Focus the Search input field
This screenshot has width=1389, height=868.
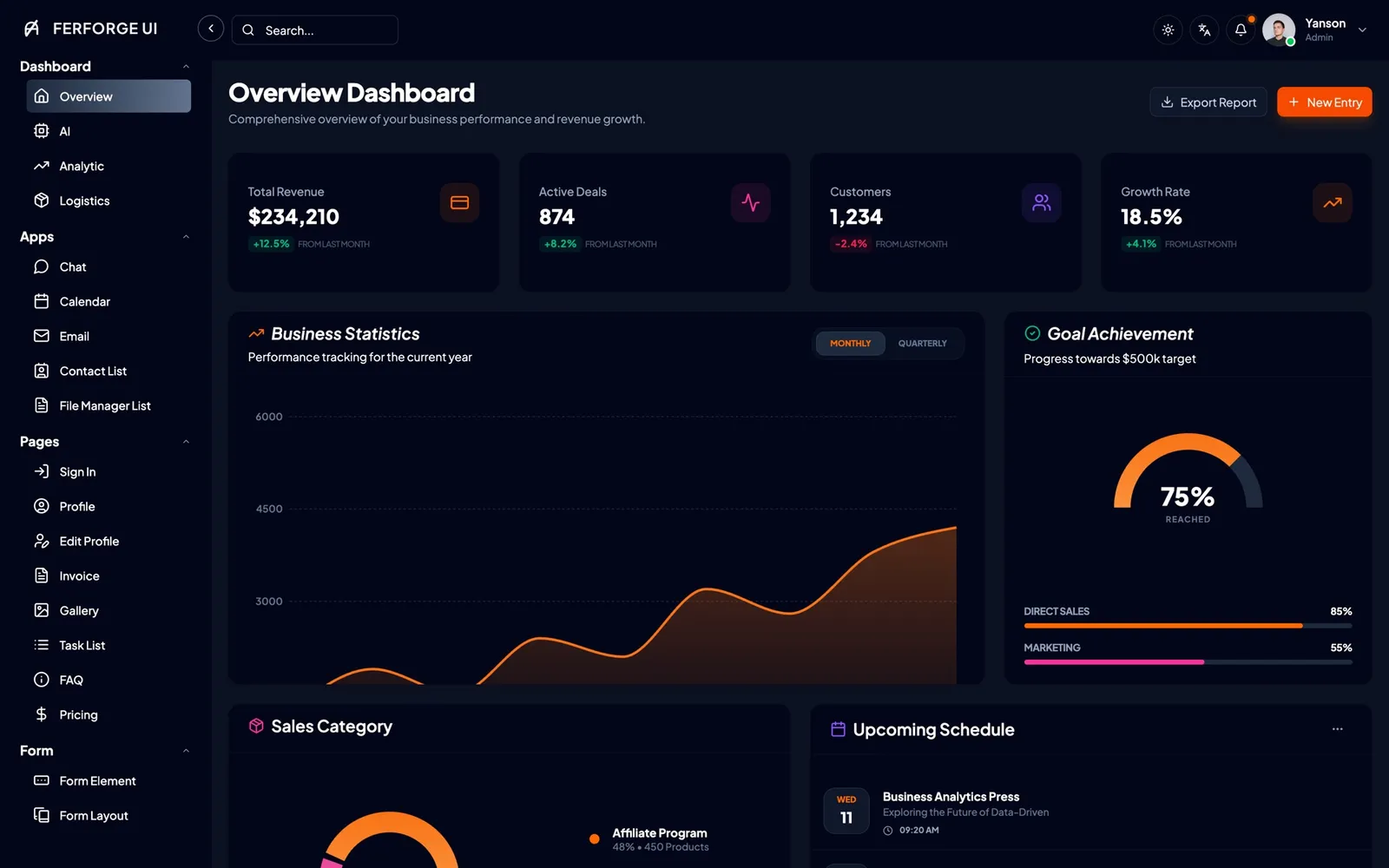pyautogui.click(x=315, y=30)
